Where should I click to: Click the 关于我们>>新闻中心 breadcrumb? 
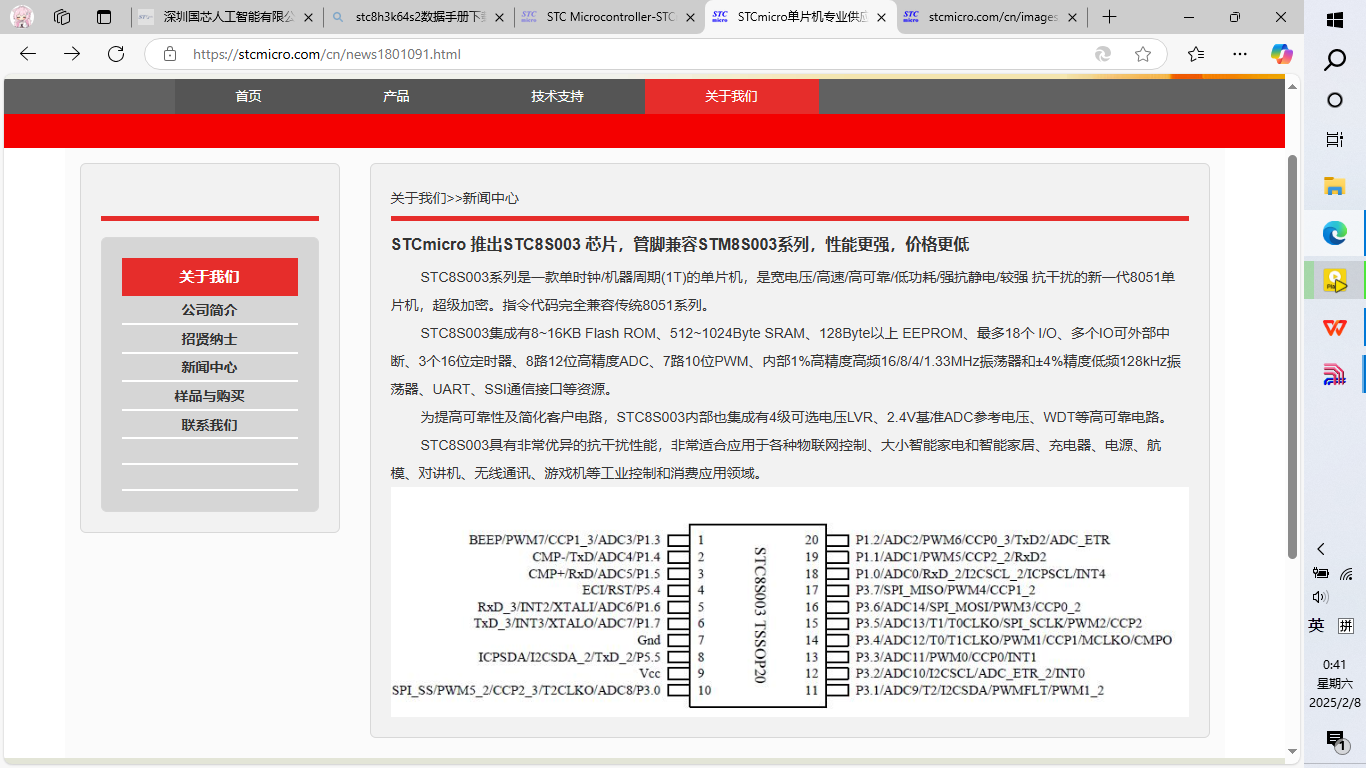(x=454, y=198)
